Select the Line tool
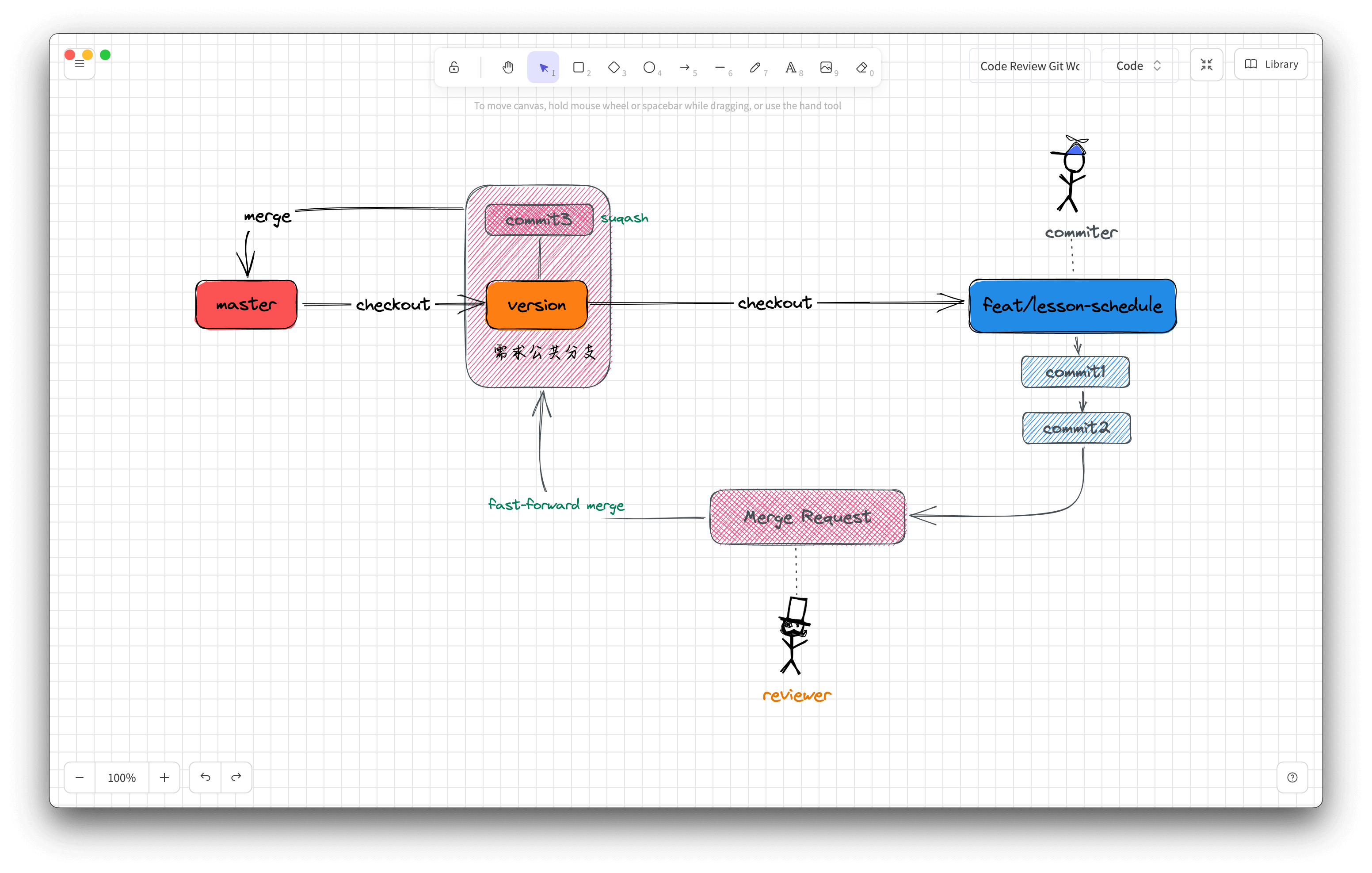1372x873 pixels. click(720, 67)
